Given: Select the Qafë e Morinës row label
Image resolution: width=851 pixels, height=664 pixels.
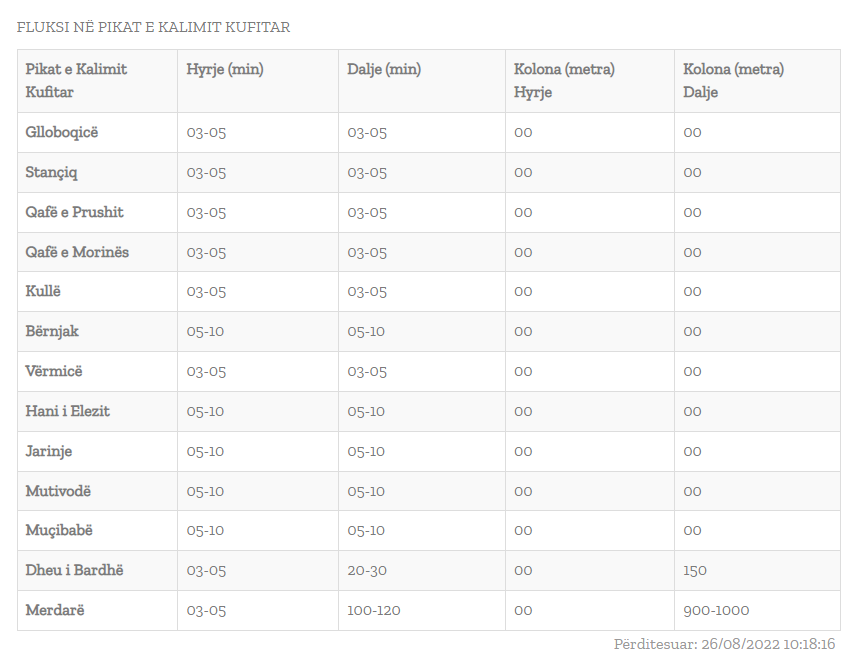Looking at the screenshot, I should coord(77,252).
